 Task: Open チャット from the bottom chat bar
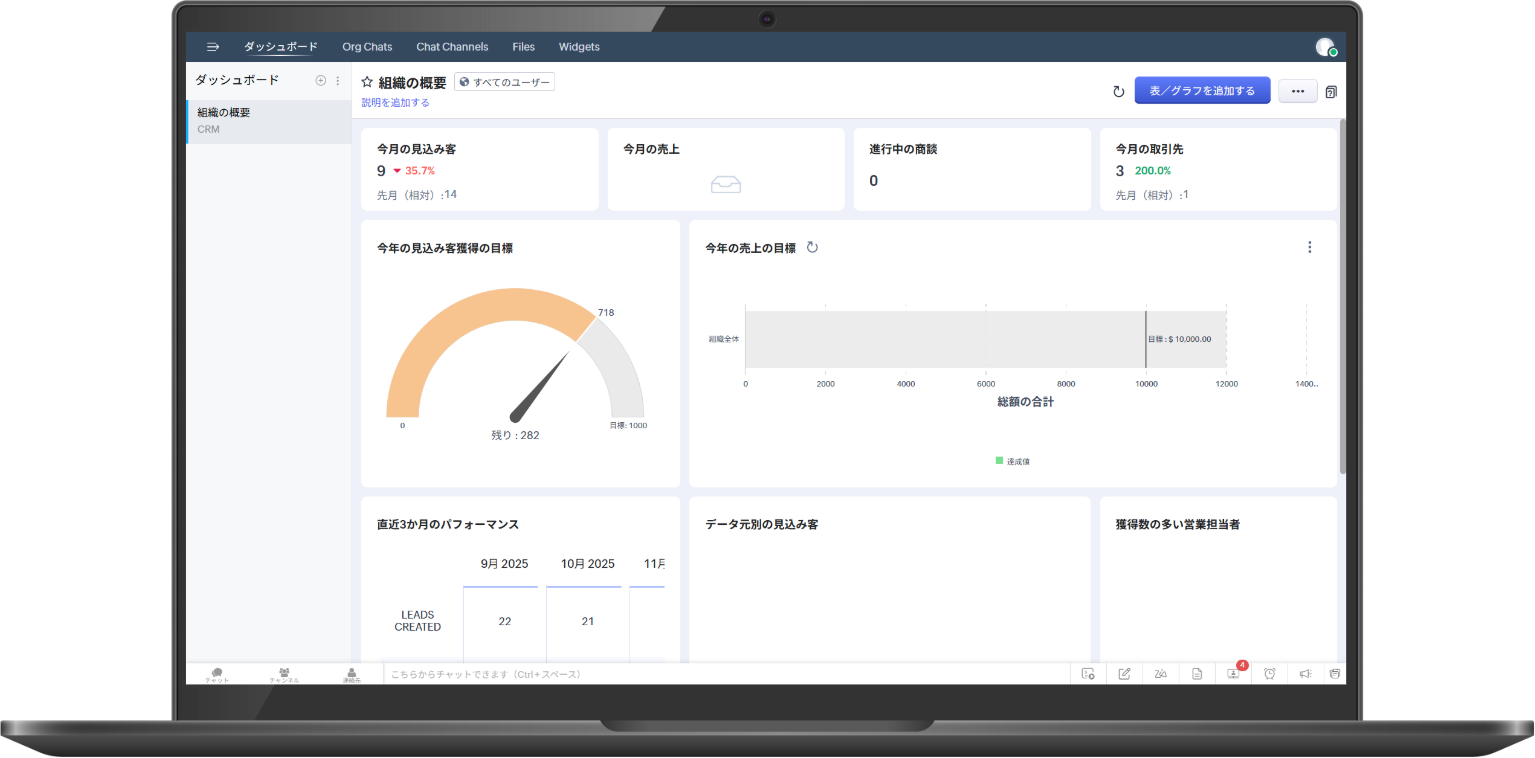[216, 674]
